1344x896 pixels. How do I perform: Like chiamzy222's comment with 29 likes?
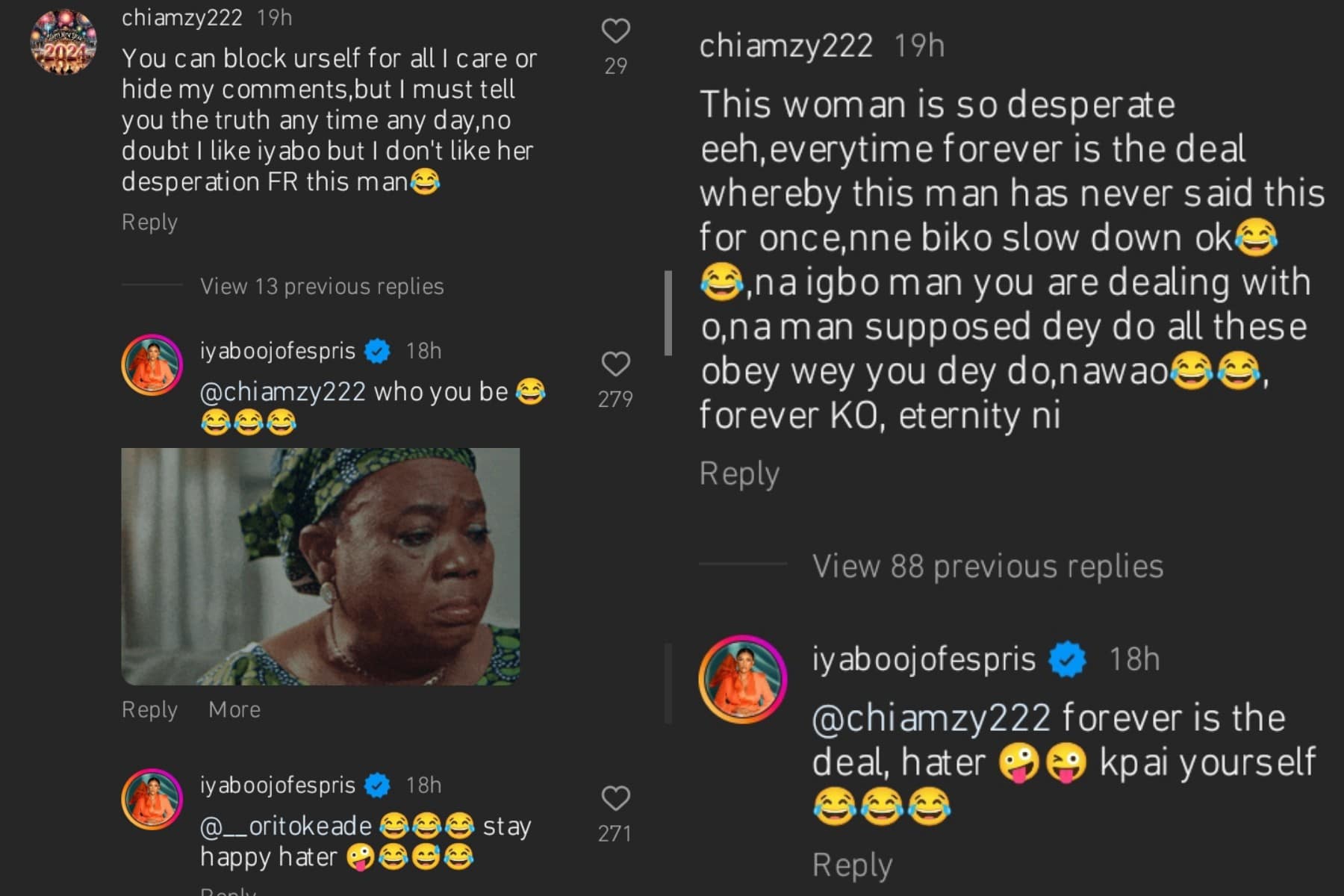pos(615,31)
